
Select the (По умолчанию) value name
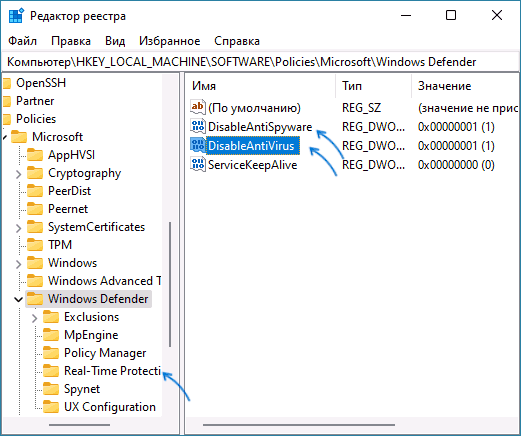pyautogui.click(x=254, y=108)
